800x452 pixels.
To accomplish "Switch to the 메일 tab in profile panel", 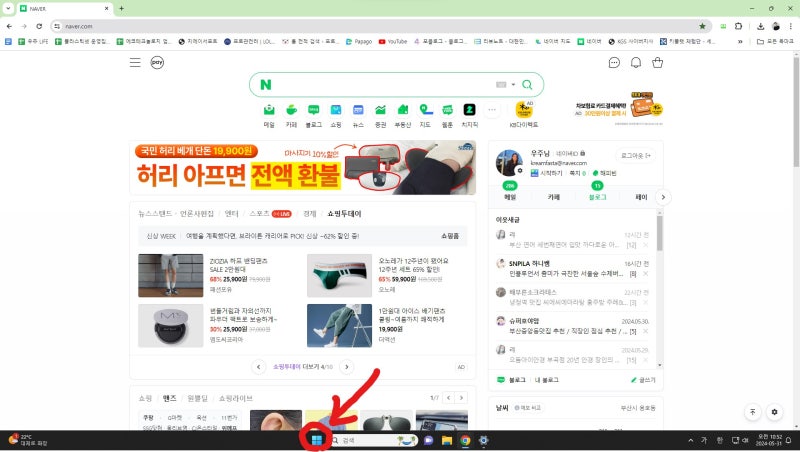I will click(x=510, y=197).
